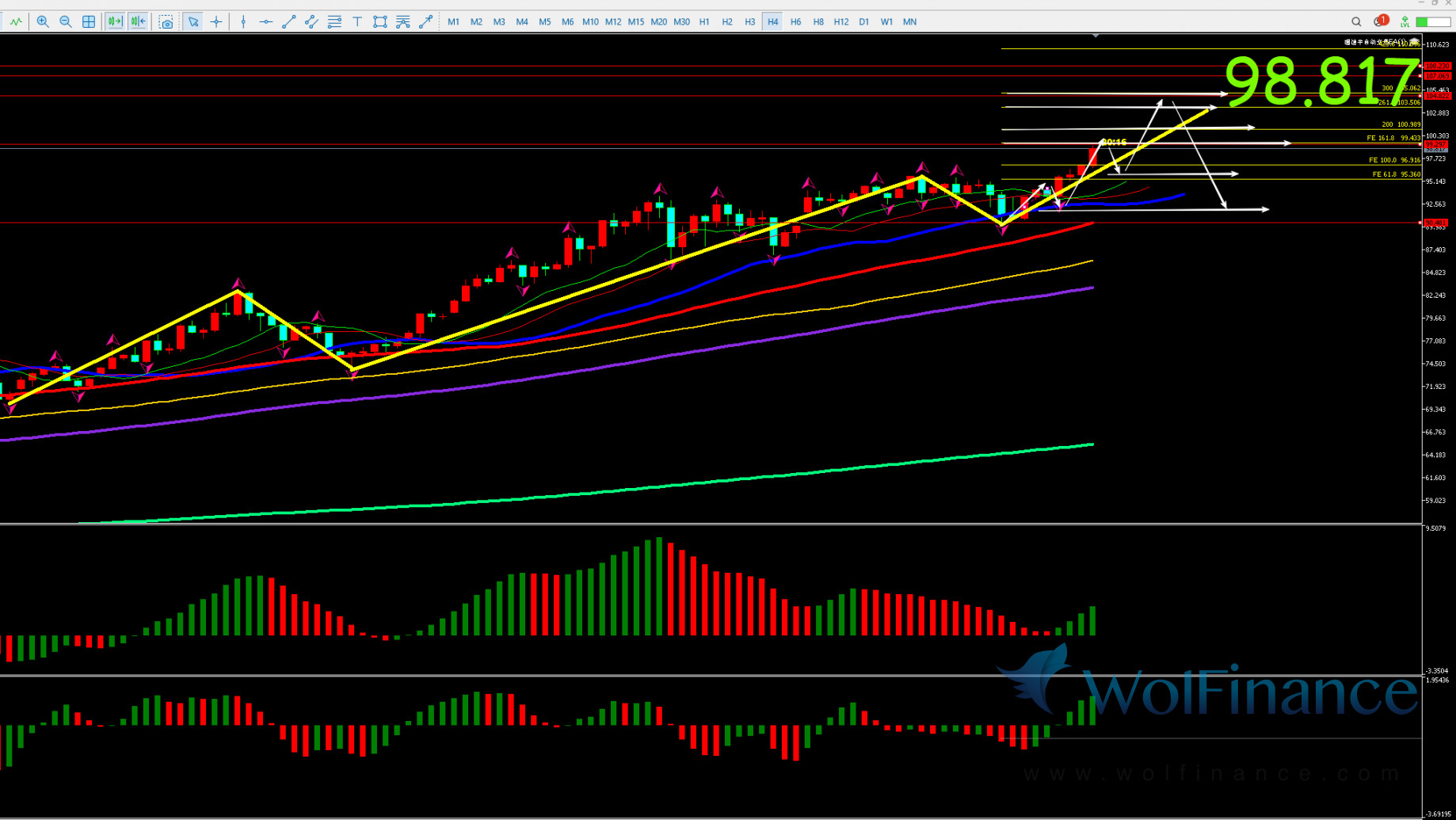Image resolution: width=1456 pixels, height=820 pixels.
Task: Click the Zoom In magnifier icon
Action: 43,22
